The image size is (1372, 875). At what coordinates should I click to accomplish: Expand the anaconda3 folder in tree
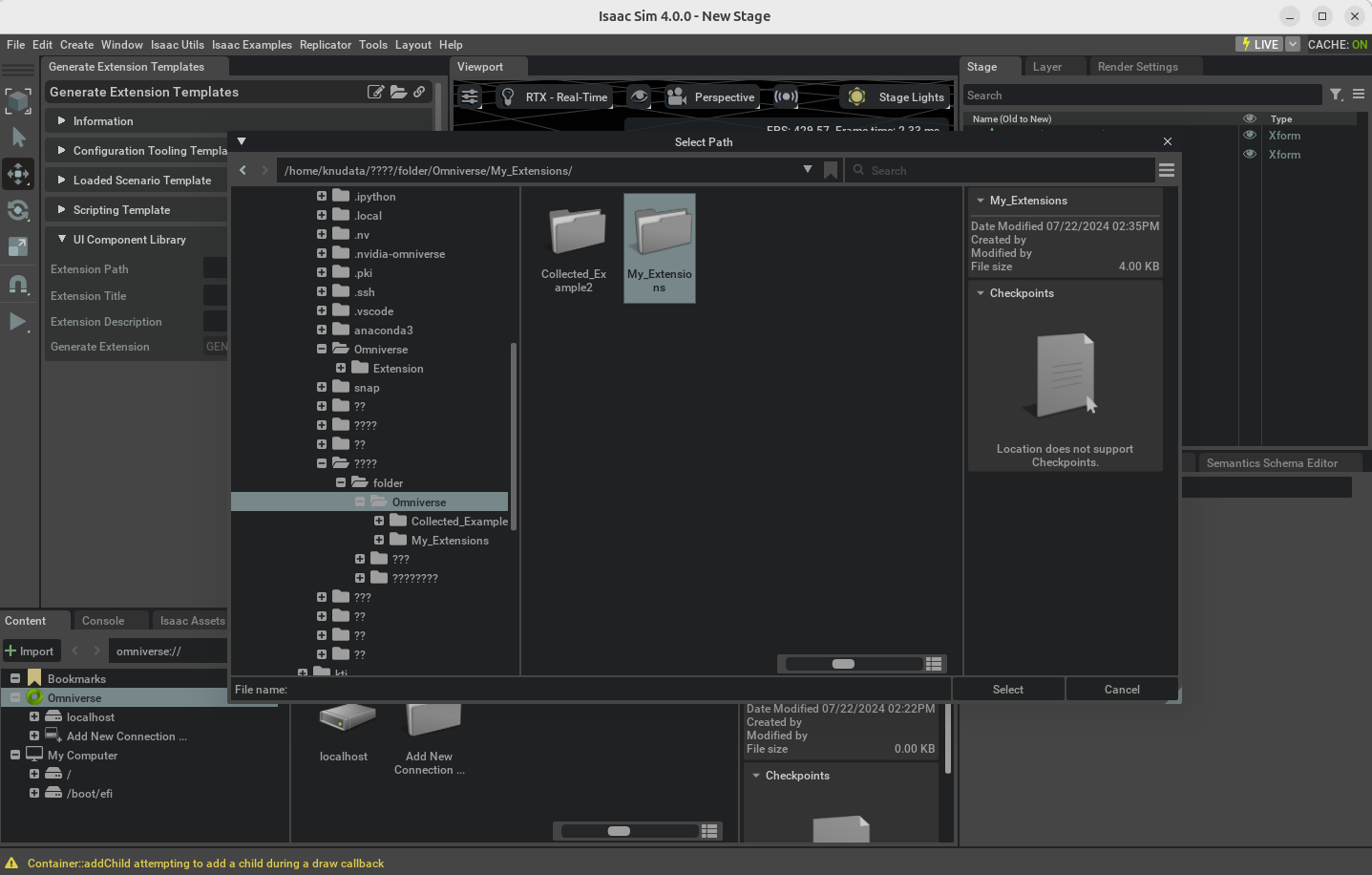322,330
